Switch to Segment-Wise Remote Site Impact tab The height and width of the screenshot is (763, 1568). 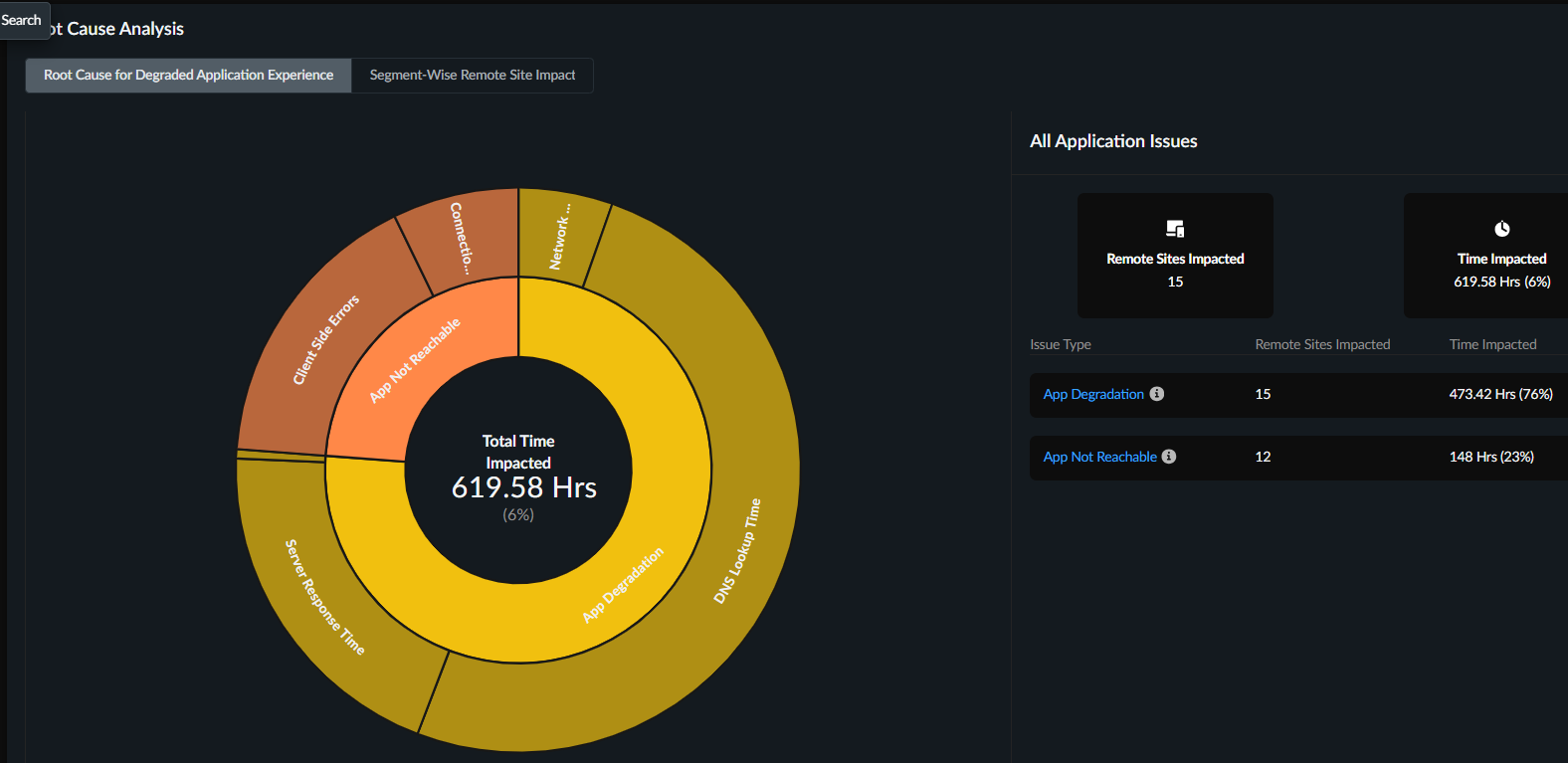(473, 75)
